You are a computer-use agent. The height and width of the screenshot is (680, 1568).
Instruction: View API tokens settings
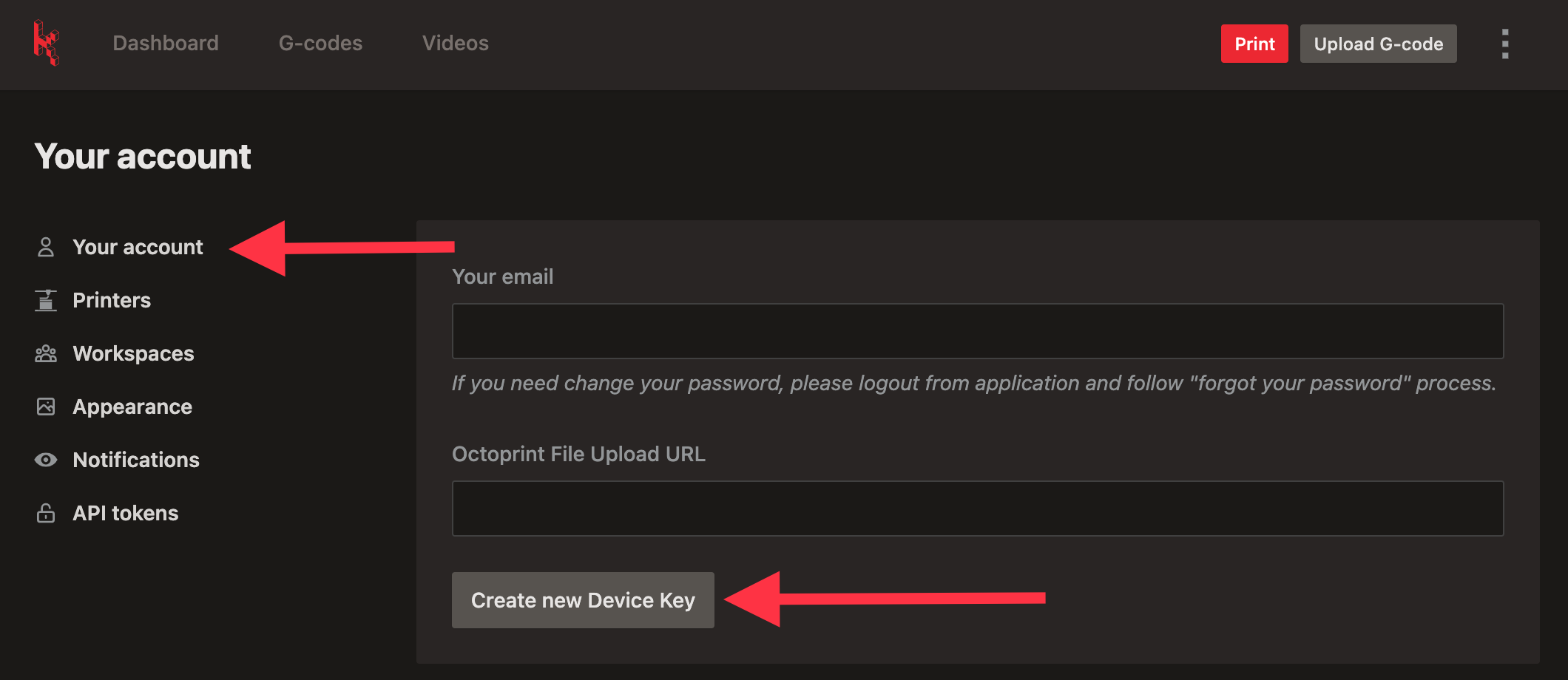(x=125, y=512)
